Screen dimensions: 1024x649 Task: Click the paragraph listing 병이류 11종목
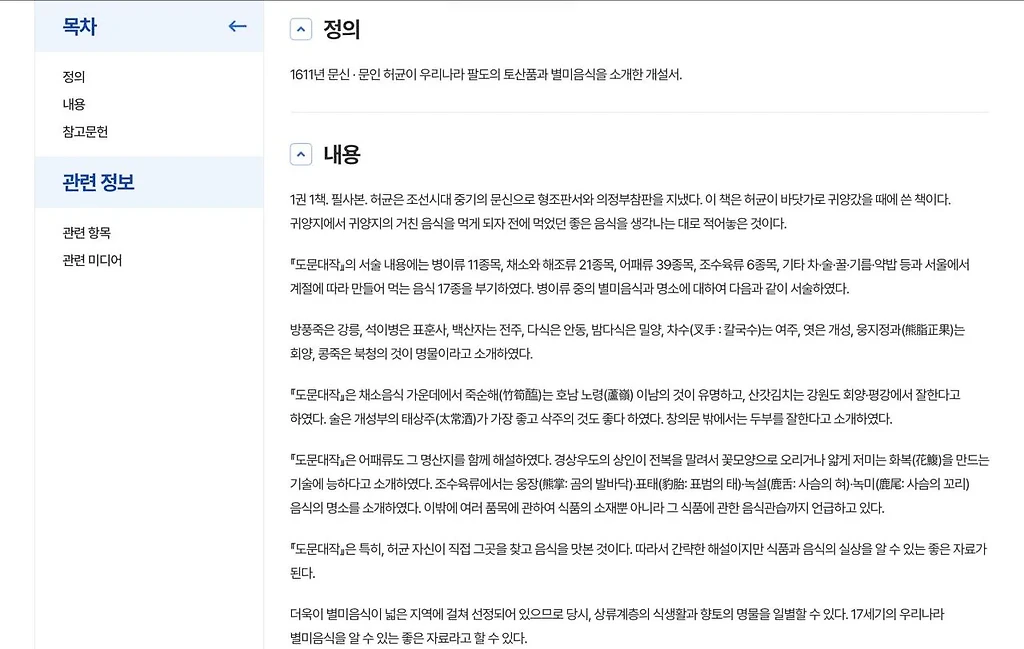pos(629,276)
